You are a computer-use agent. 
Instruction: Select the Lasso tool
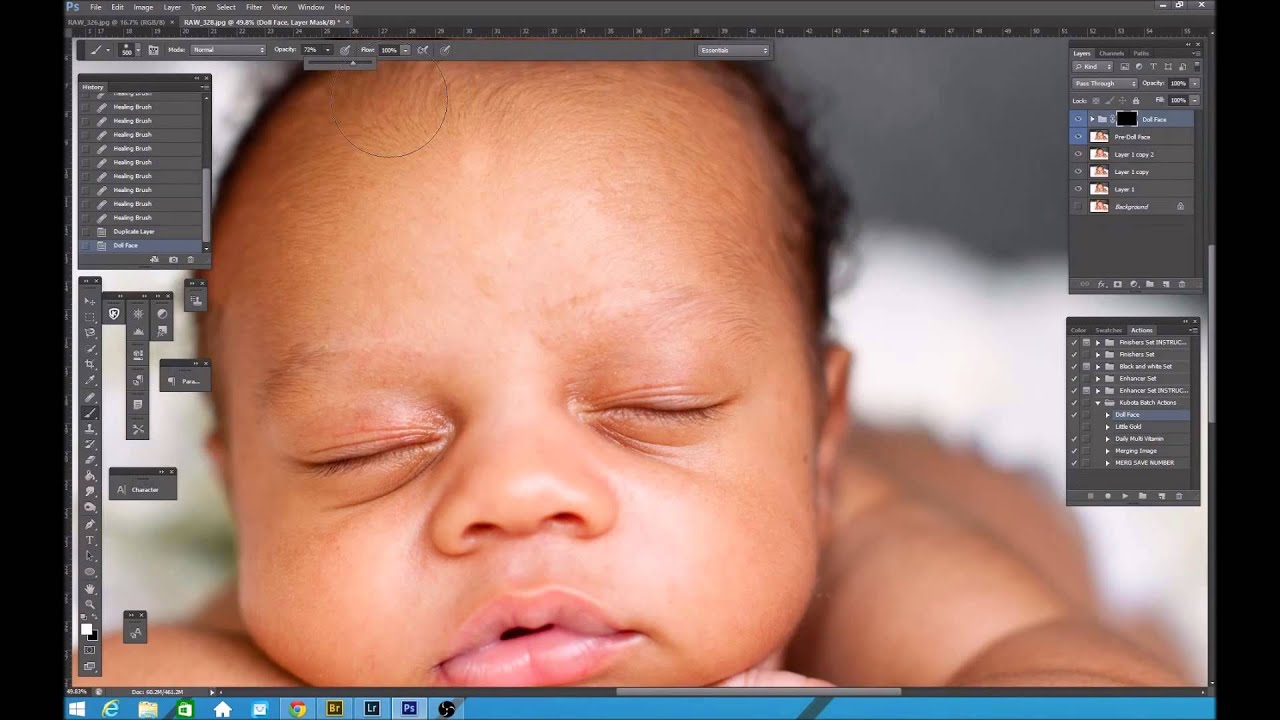click(x=90, y=334)
